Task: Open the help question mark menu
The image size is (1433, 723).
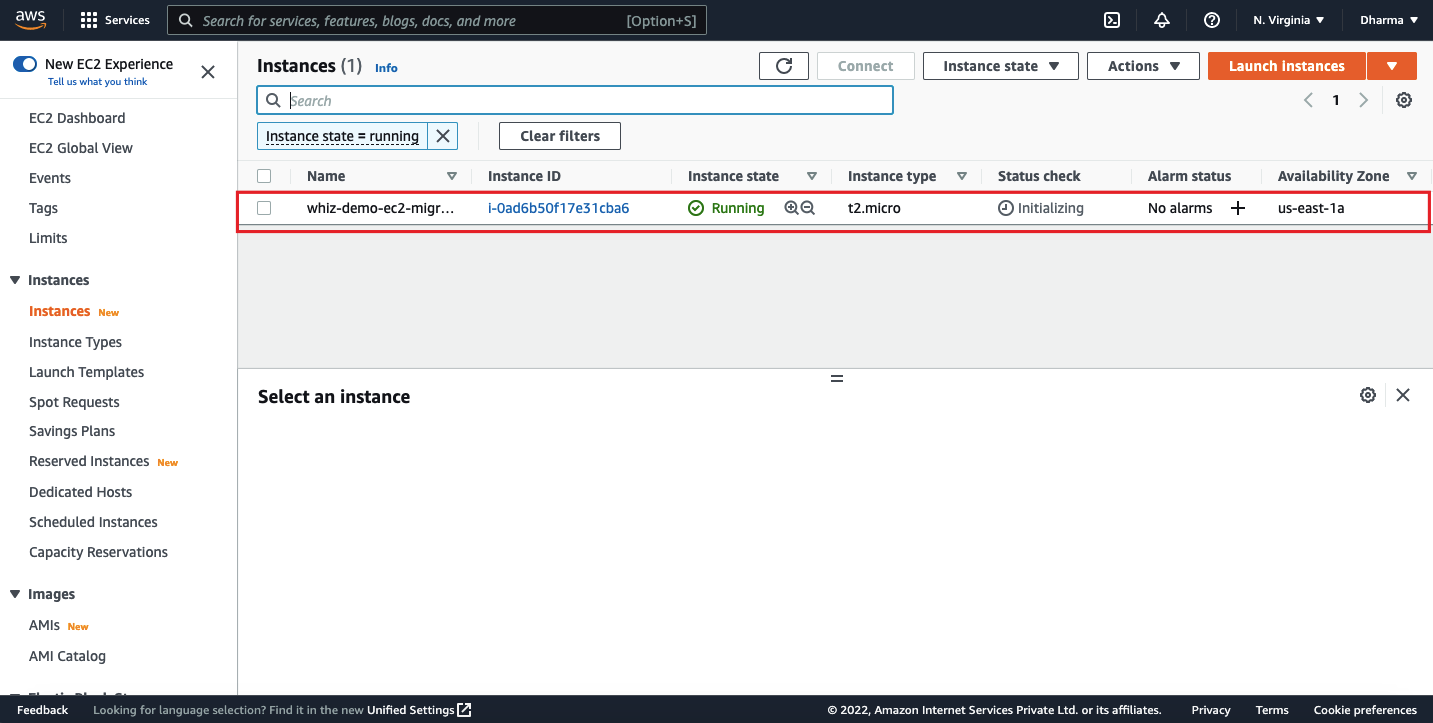Action: (x=1212, y=20)
